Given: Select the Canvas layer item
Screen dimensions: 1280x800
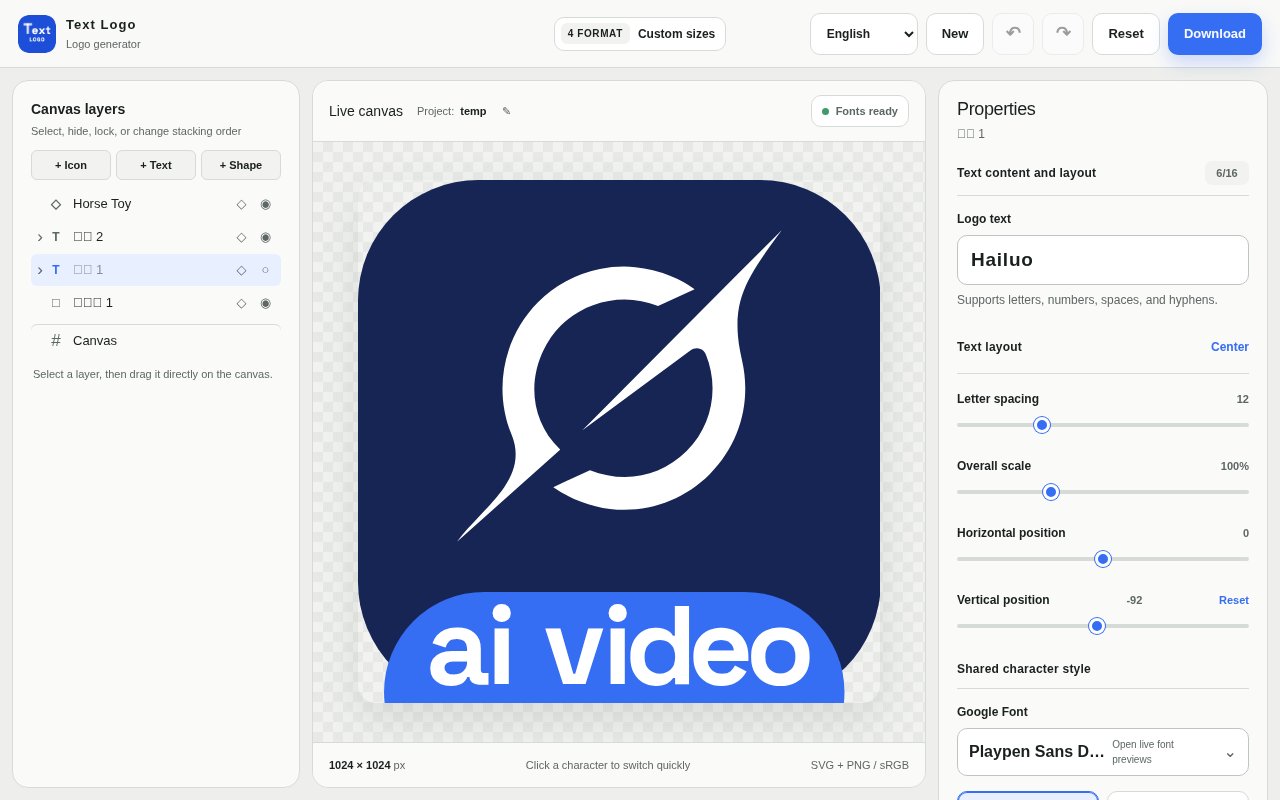Looking at the screenshot, I should click(156, 341).
